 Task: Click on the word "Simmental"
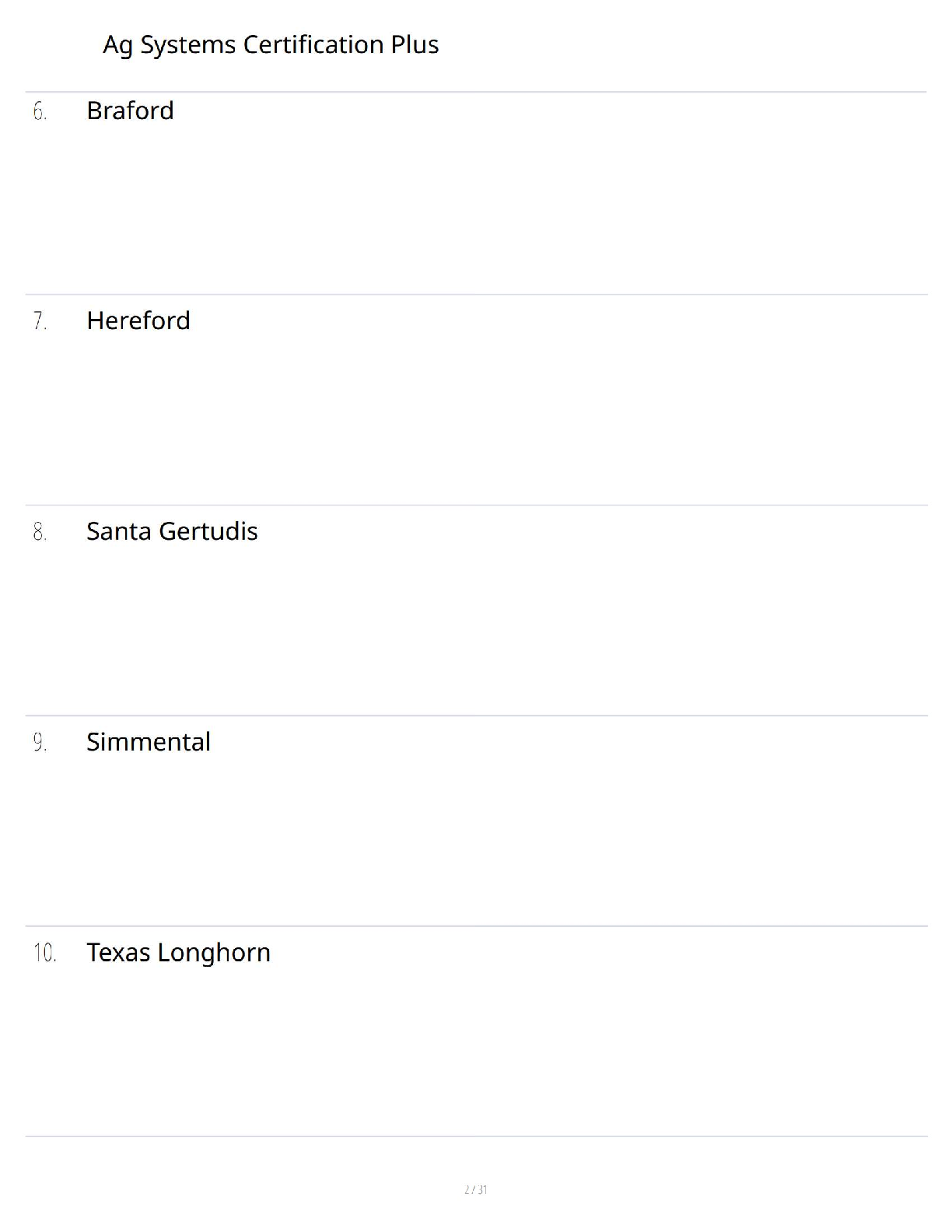point(149,743)
